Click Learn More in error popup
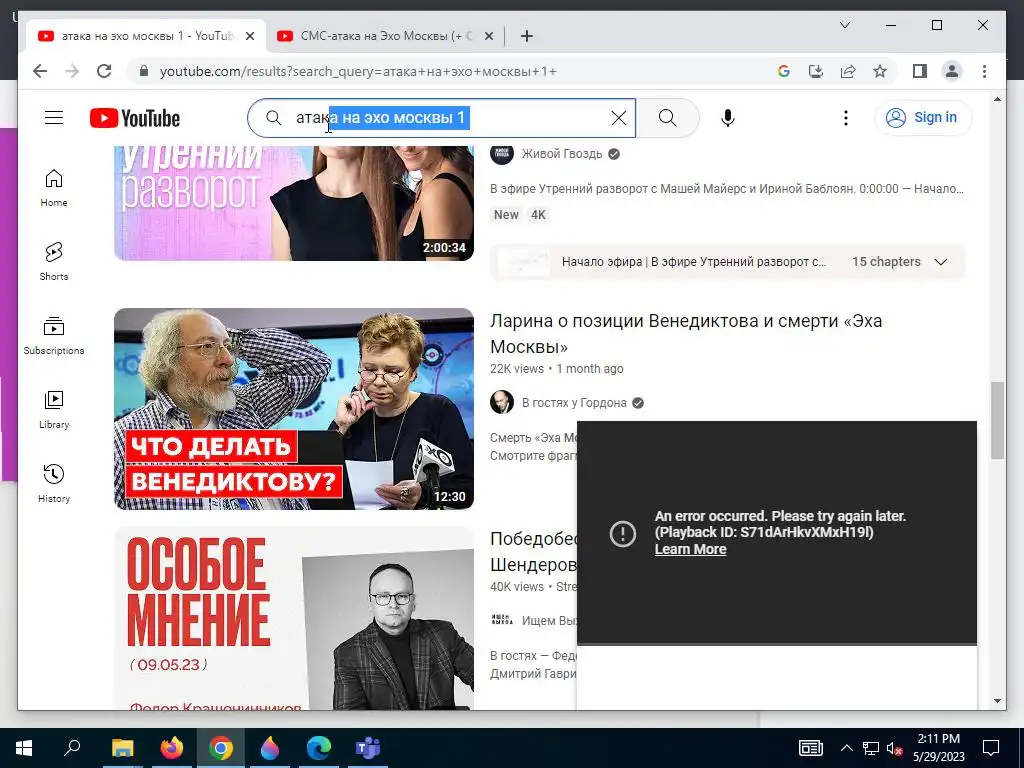 690,549
